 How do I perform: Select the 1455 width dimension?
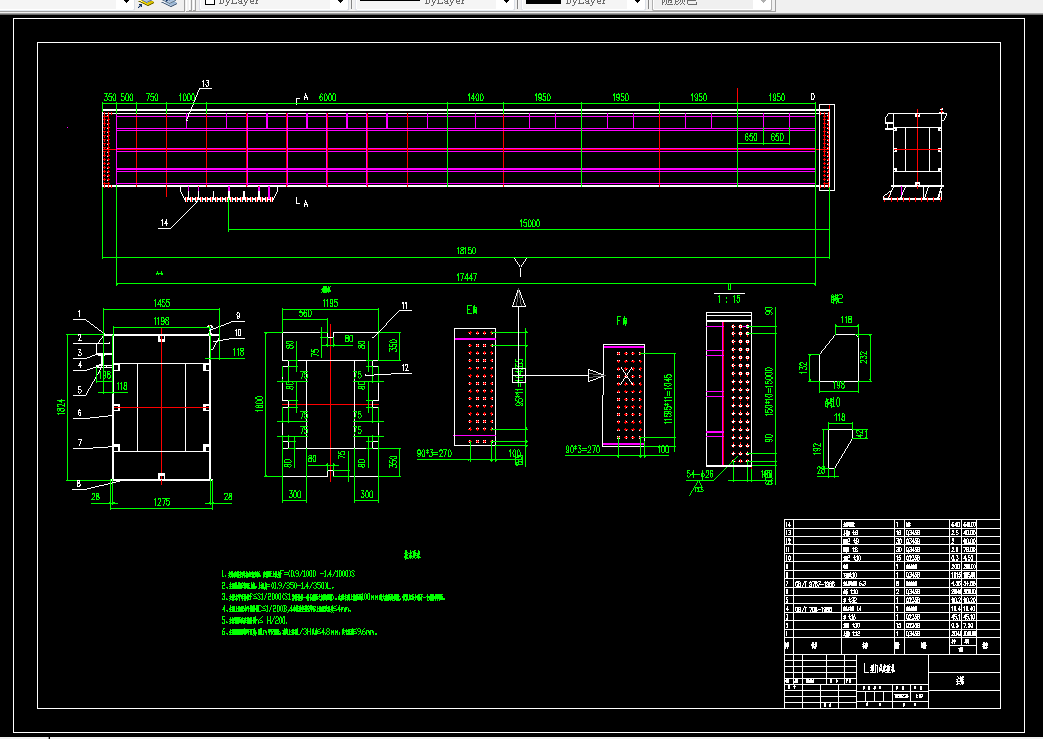click(x=162, y=303)
